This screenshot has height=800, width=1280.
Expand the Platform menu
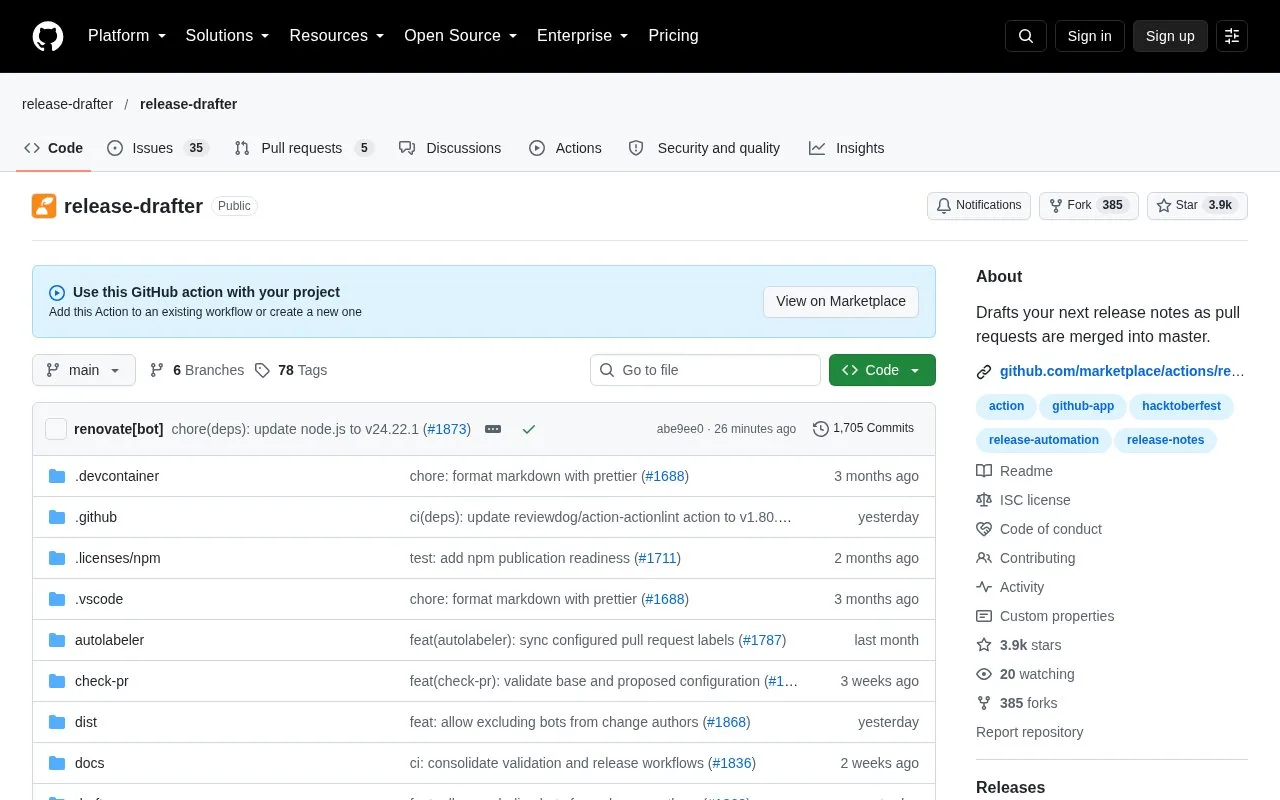(x=127, y=36)
